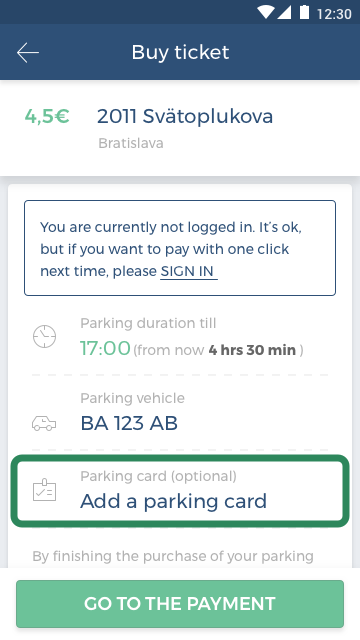Tap the Bratislava city subtitle
This screenshot has width=360, height=640.
131,143
